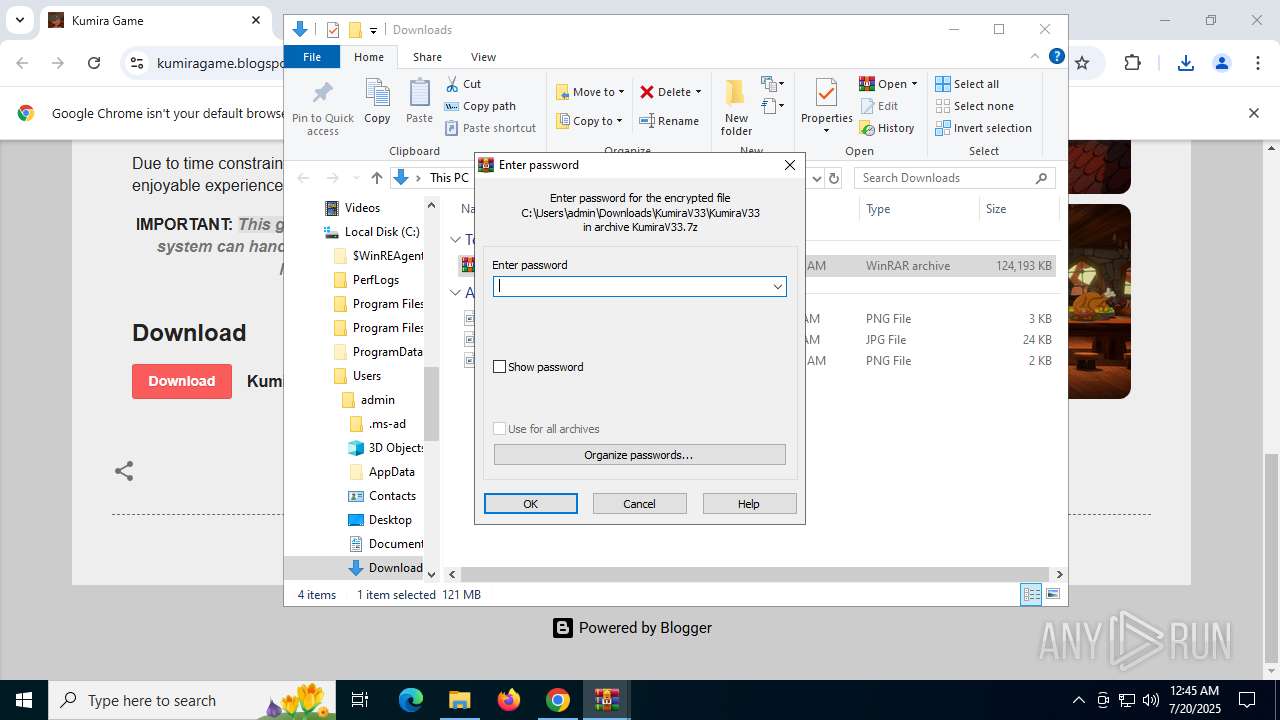Viewport: 1280px width, 720px height.
Task: Select AppData folder in tree
Action: coord(382,472)
